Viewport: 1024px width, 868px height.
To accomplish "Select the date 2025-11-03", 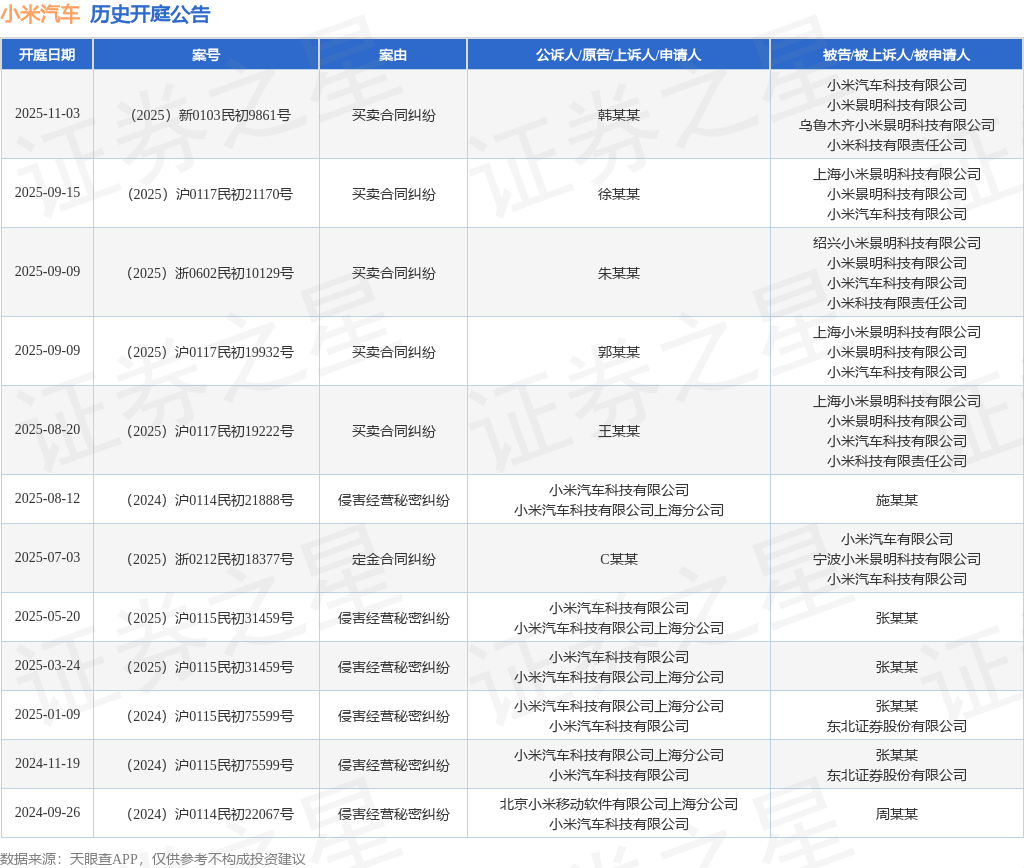I will click(48, 114).
